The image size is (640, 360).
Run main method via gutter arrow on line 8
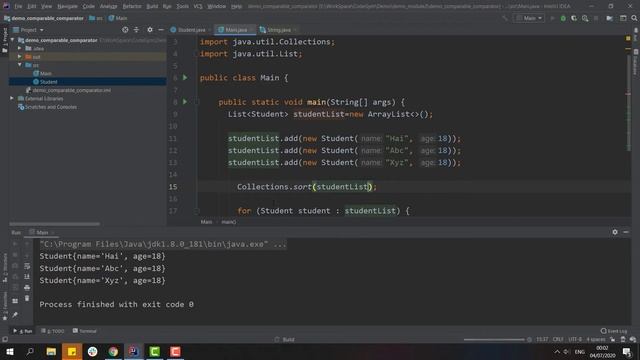185,102
